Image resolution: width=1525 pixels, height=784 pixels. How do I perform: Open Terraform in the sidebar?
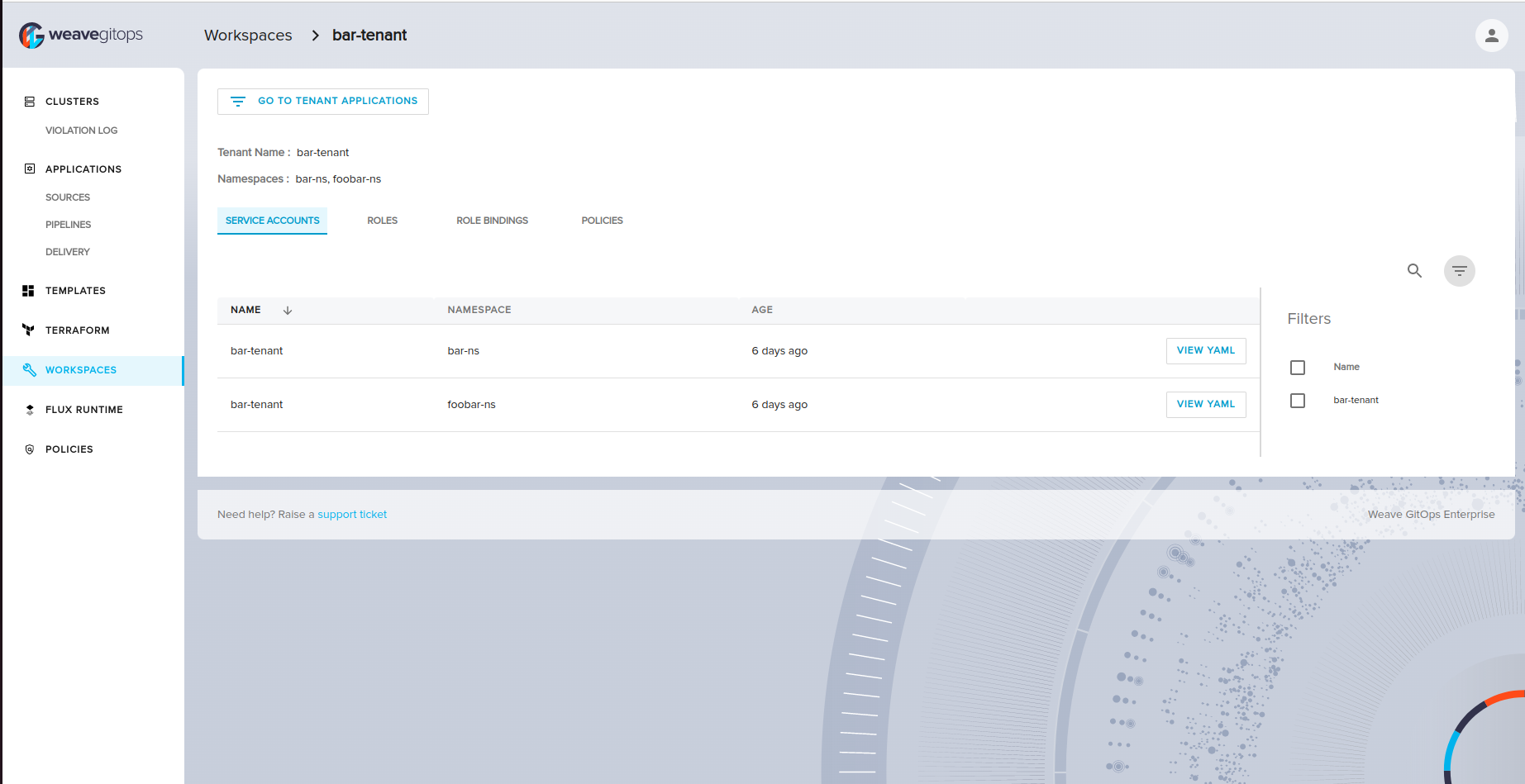(78, 330)
